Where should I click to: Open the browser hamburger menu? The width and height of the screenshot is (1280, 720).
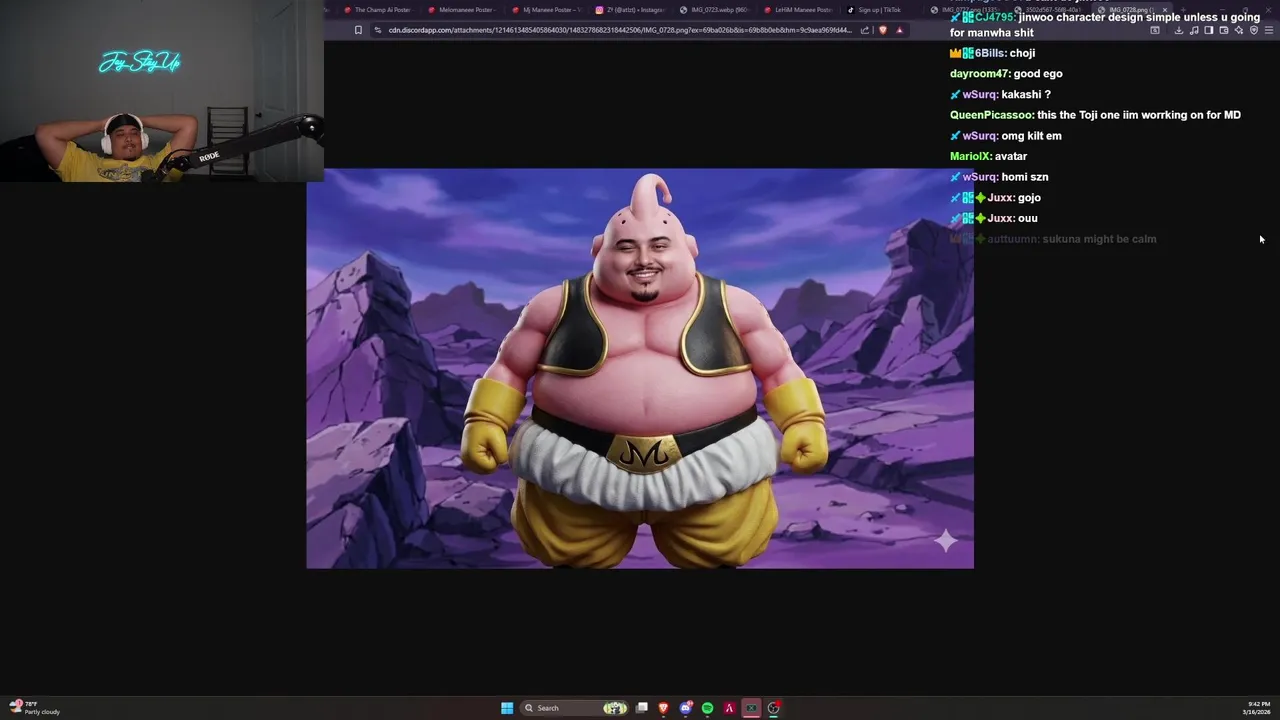[x=1269, y=30]
